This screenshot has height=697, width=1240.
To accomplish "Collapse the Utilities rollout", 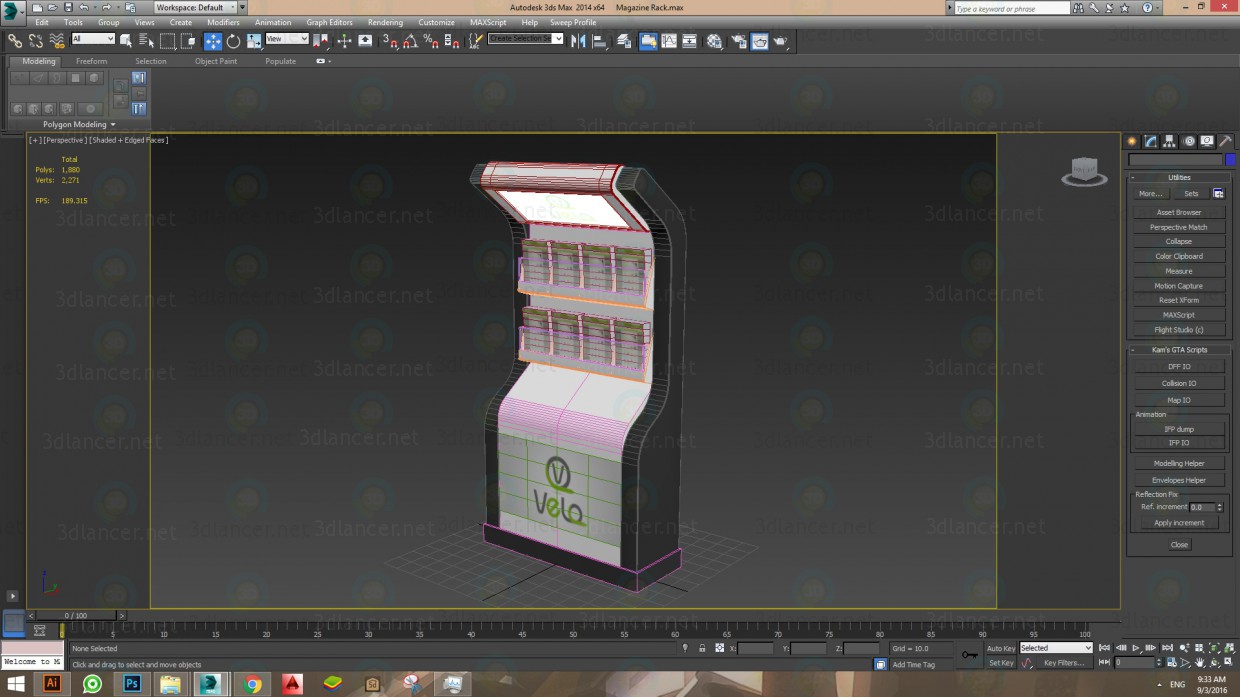I will pos(1179,178).
